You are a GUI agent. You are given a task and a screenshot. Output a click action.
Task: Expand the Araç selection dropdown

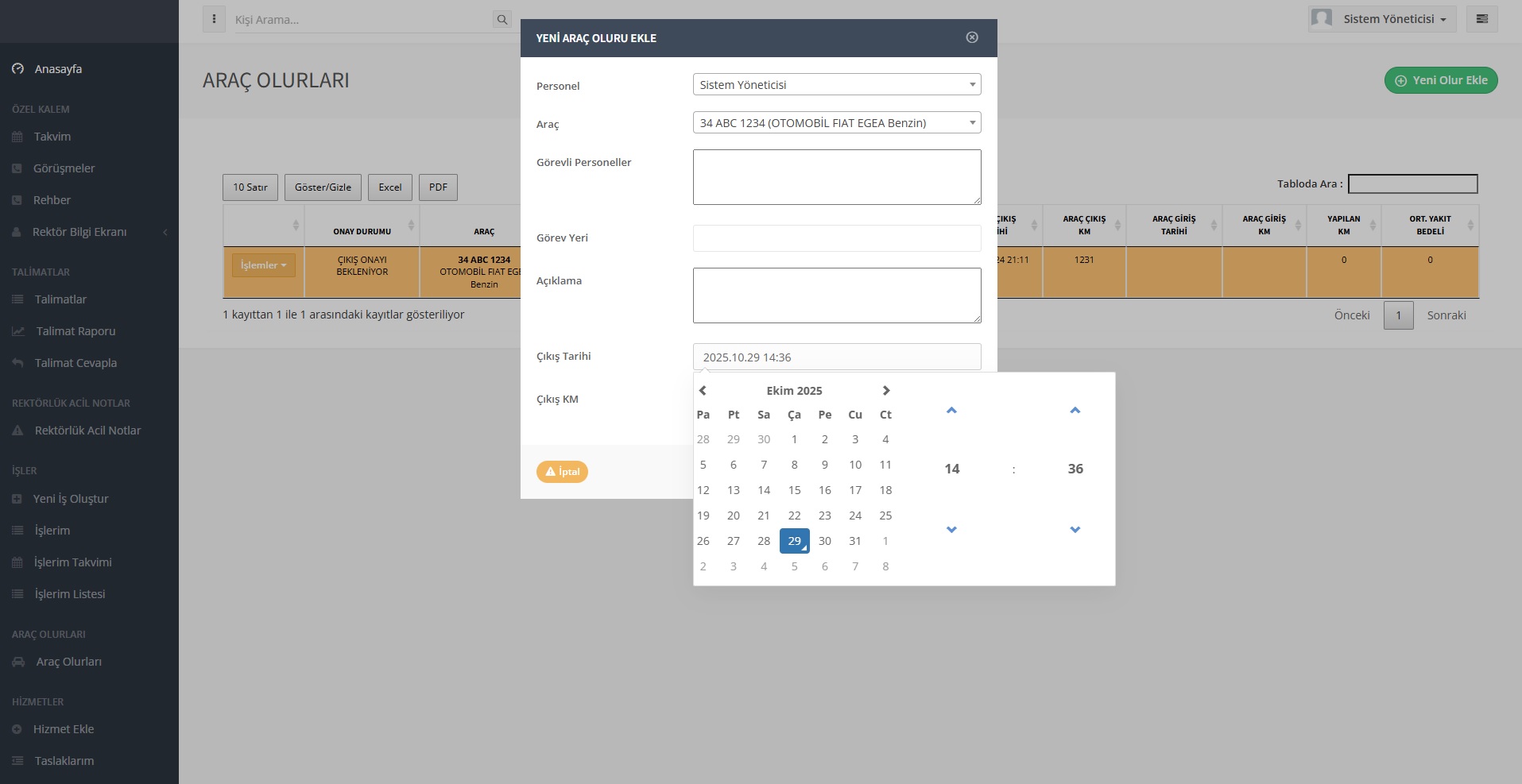[x=836, y=123]
